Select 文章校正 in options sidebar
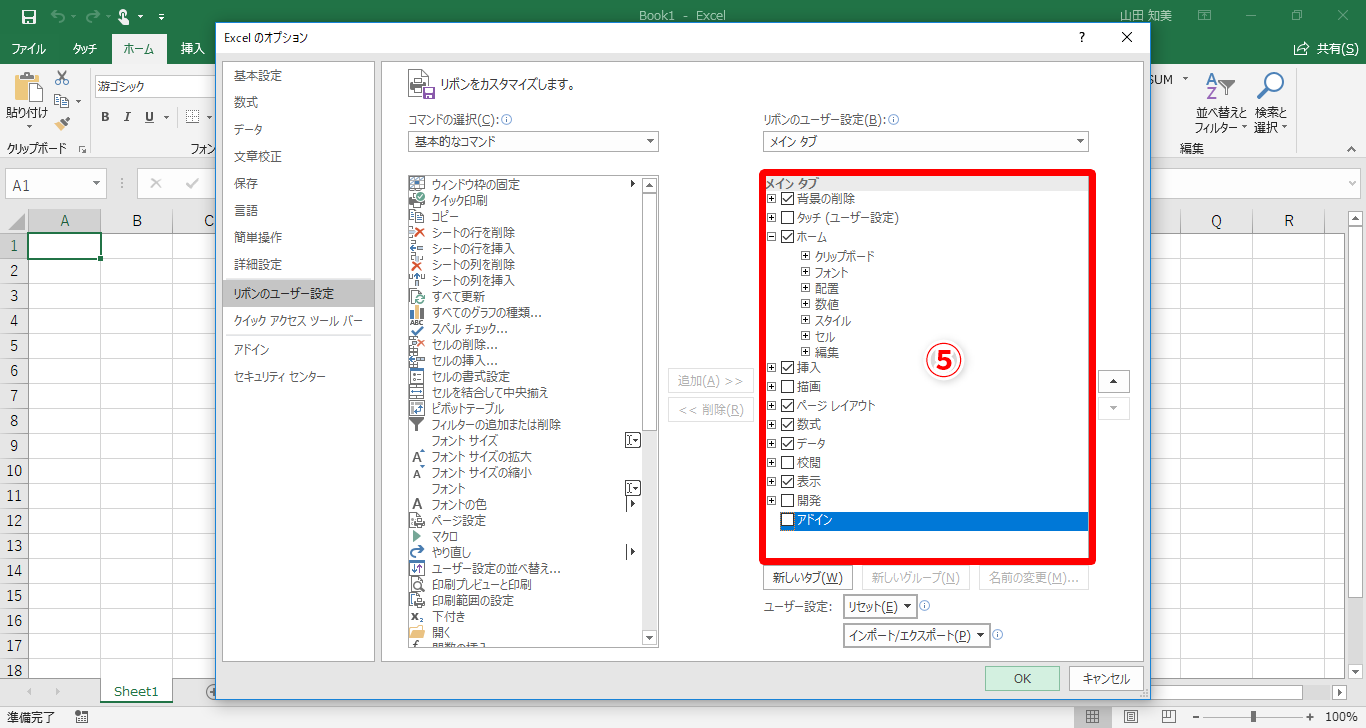The width and height of the screenshot is (1366, 728). (x=298, y=157)
